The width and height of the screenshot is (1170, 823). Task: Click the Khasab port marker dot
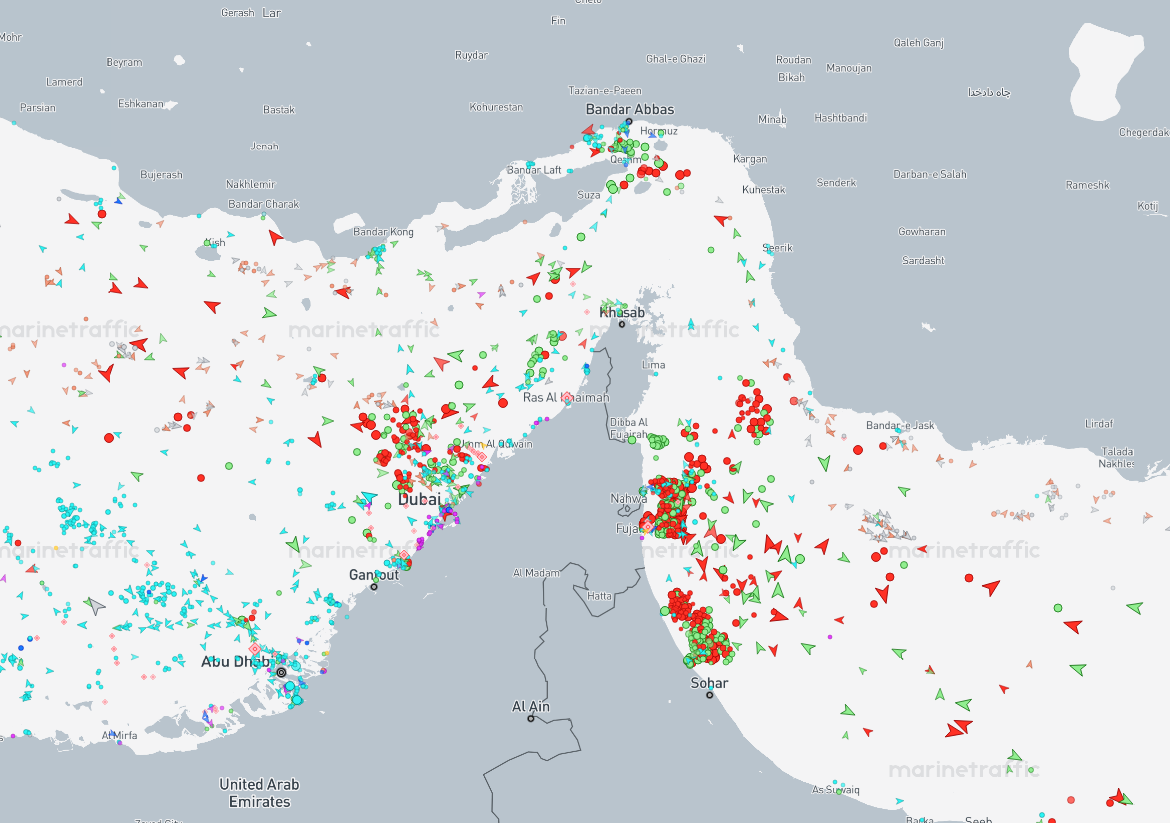click(622, 324)
